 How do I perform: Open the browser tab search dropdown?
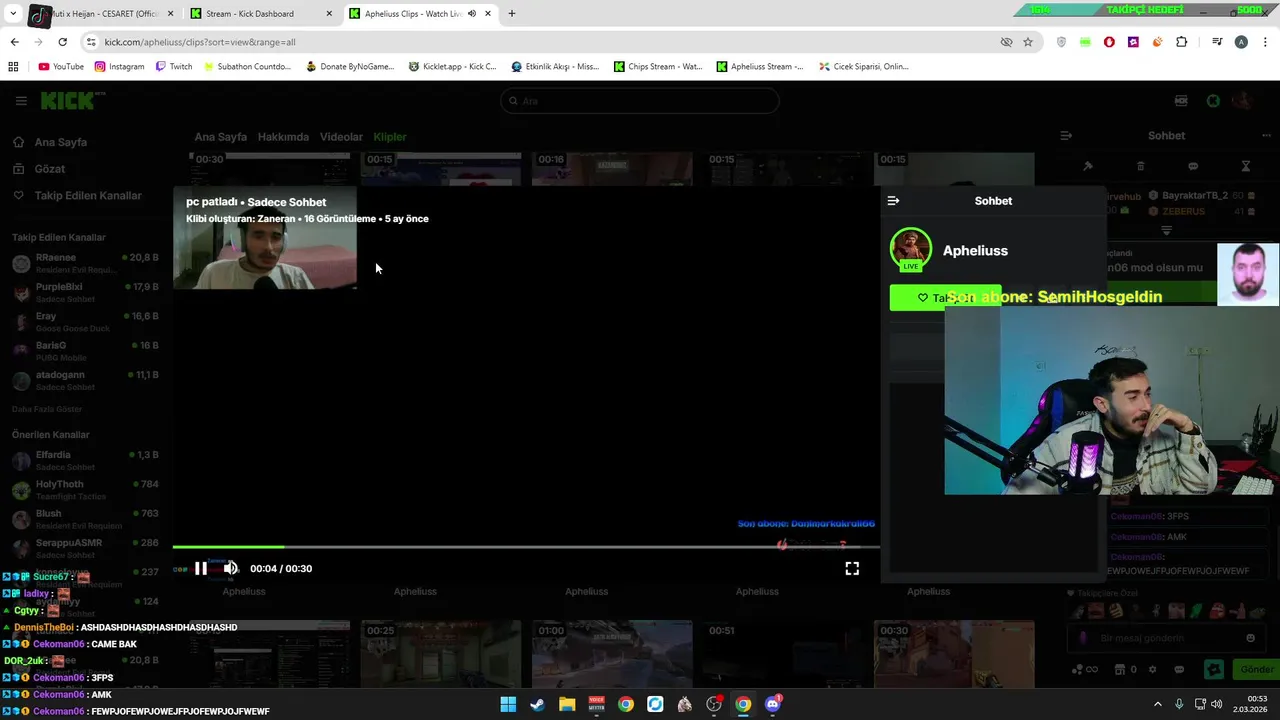(x=13, y=14)
